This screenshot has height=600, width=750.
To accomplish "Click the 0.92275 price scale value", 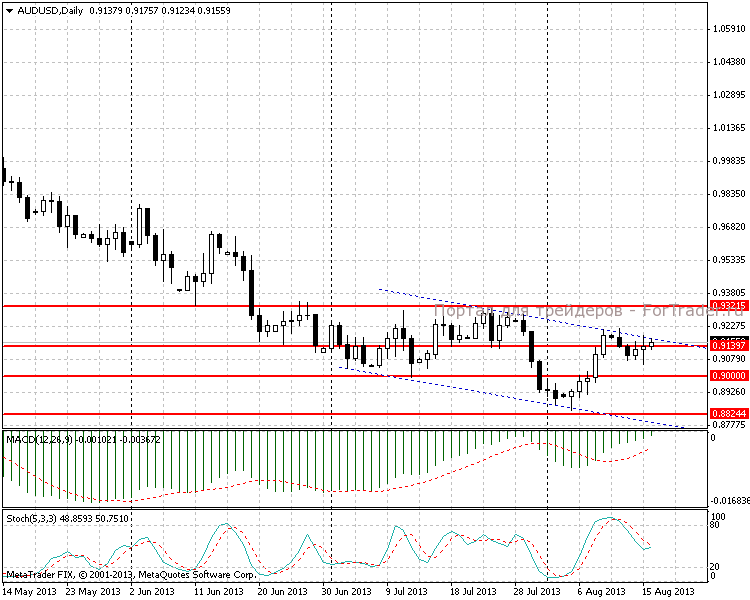I will [729, 326].
